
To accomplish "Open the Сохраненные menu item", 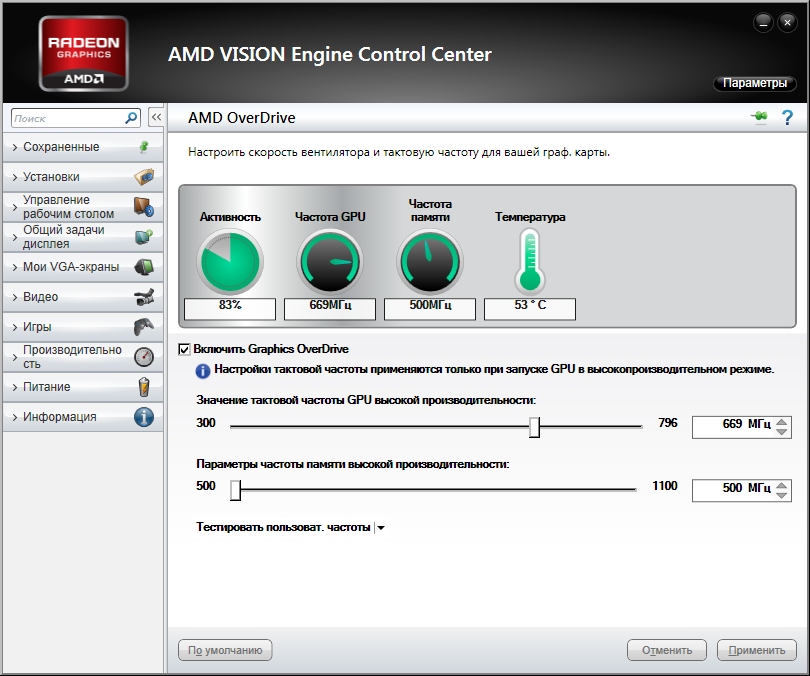I will (83, 147).
